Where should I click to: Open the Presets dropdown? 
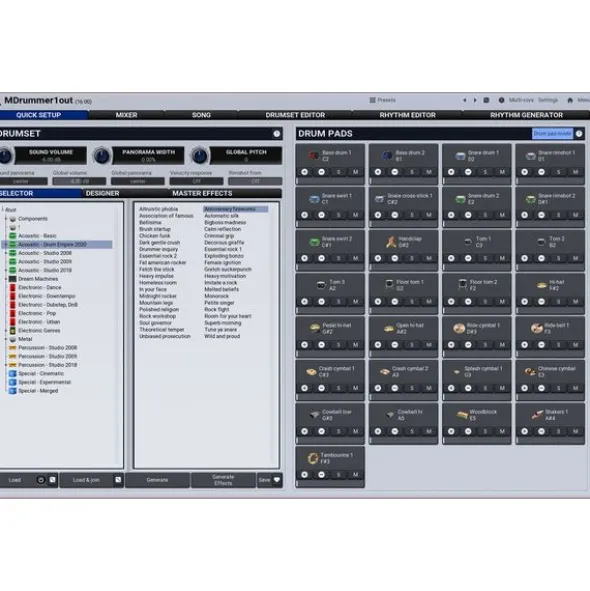click(383, 100)
